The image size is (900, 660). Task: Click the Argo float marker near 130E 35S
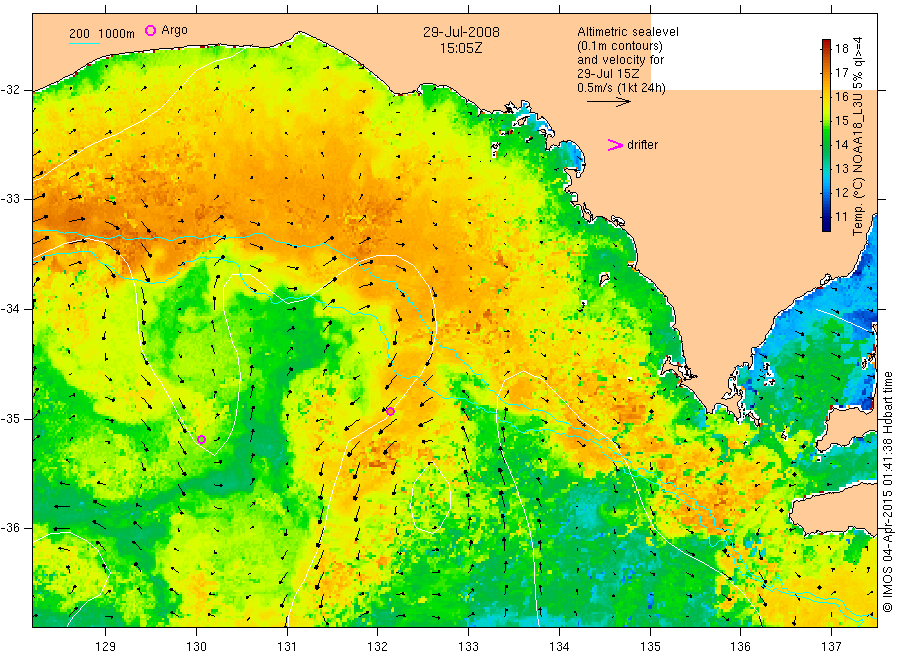pos(201,440)
